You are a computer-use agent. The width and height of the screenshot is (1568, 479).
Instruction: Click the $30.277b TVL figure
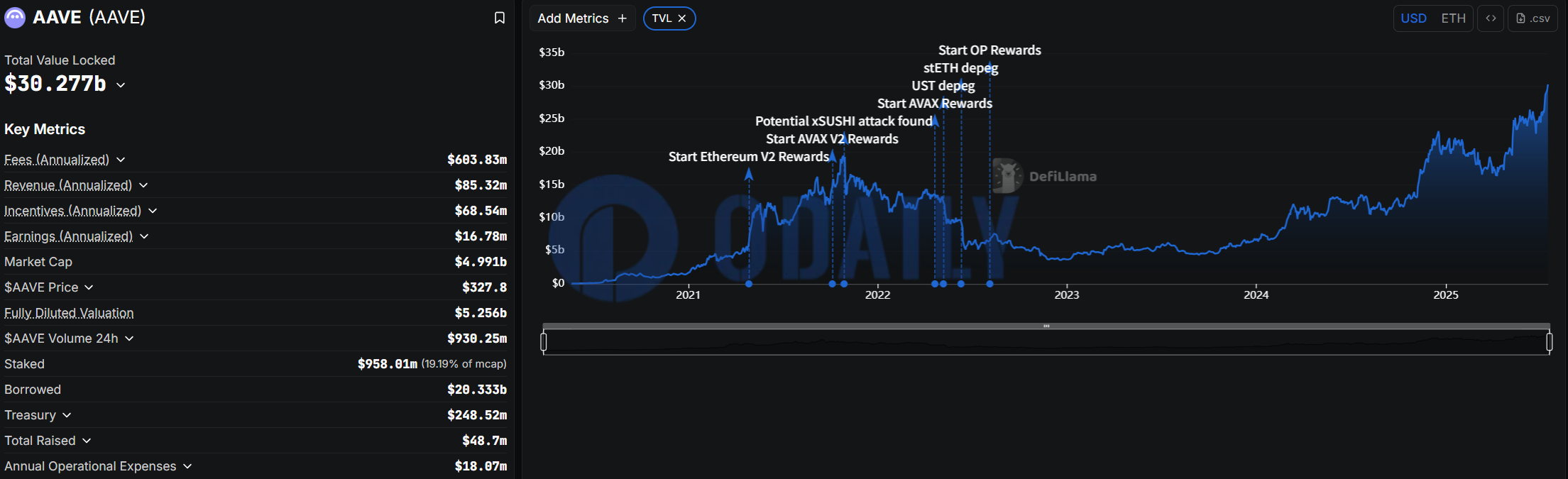coord(55,84)
